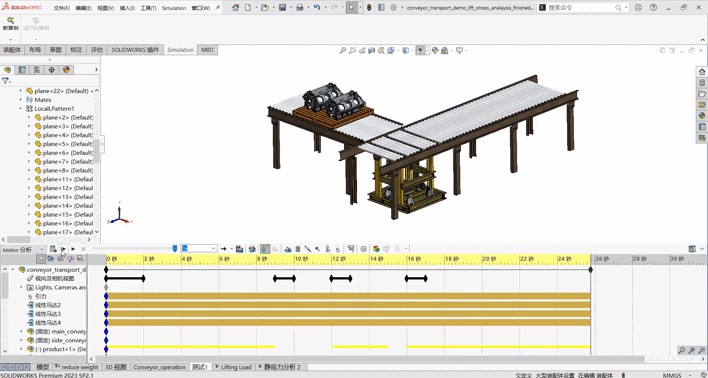The image size is (708, 378).
Task: Click Calculate icon in the Motion toolbar
Action: tap(53, 249)
